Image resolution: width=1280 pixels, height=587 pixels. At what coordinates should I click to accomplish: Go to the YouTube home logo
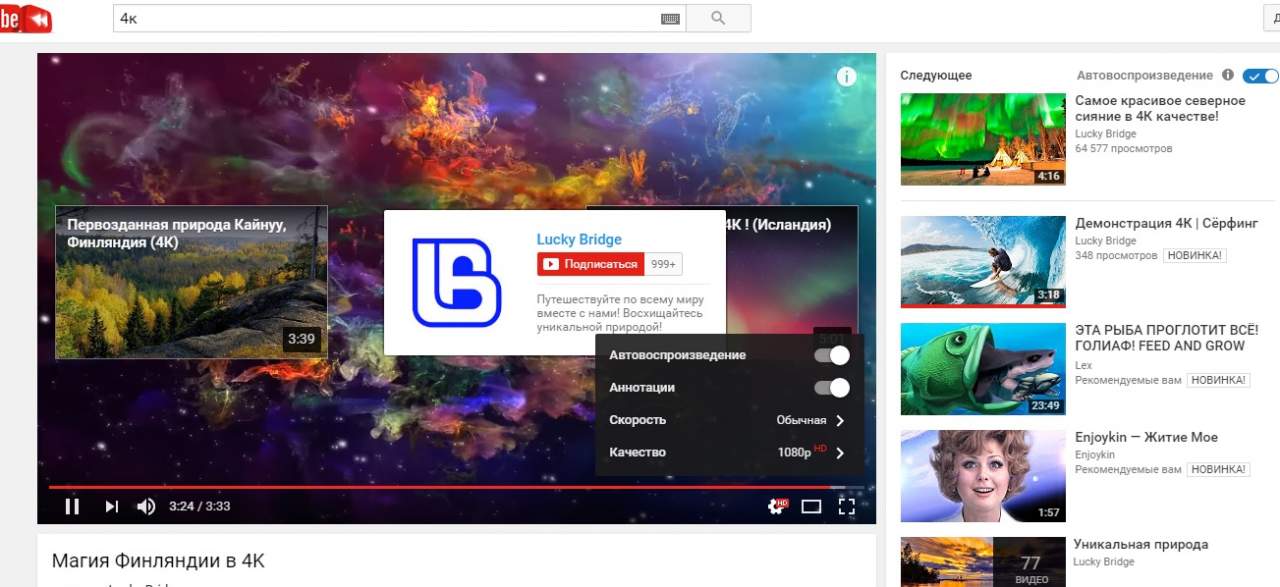coord(26,18)
